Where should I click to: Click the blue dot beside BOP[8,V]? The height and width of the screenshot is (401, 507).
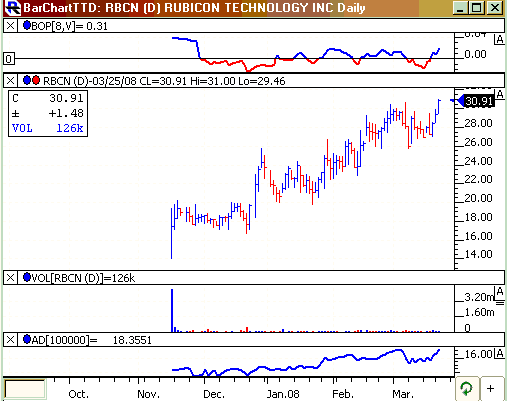click(27, 25)
